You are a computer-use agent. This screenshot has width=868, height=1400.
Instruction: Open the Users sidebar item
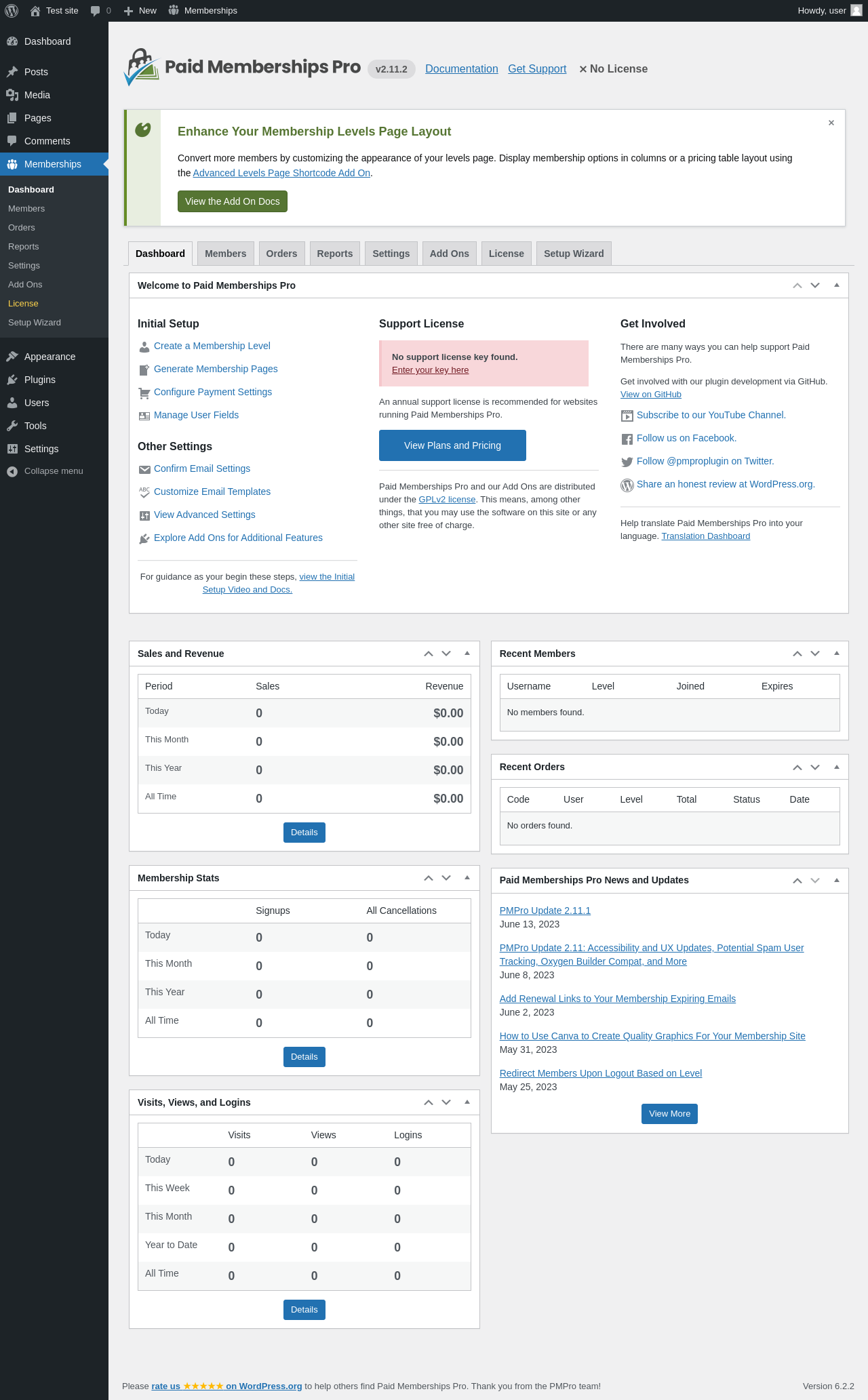54,403
